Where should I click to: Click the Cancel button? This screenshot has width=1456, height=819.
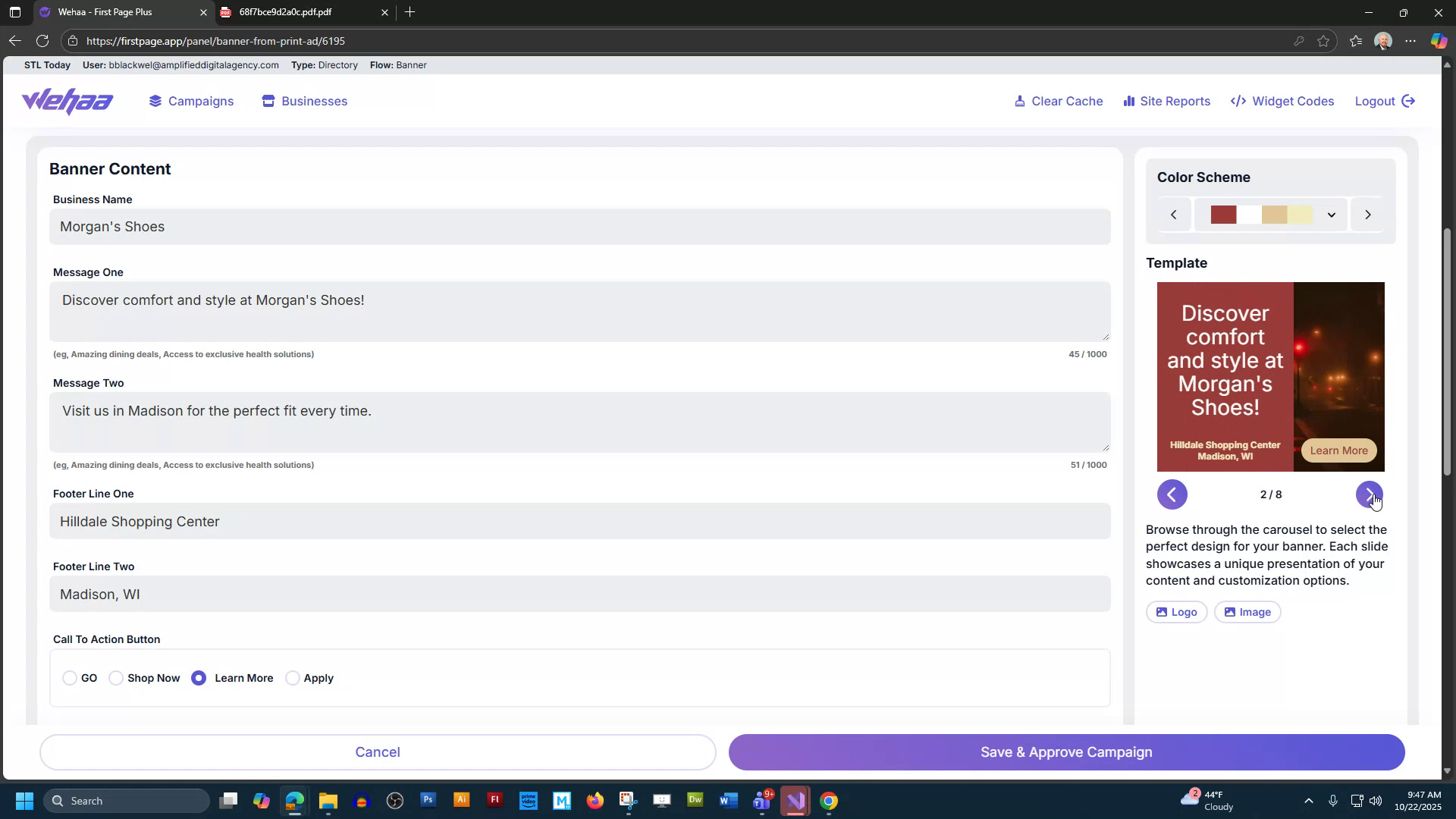(378, 752)
